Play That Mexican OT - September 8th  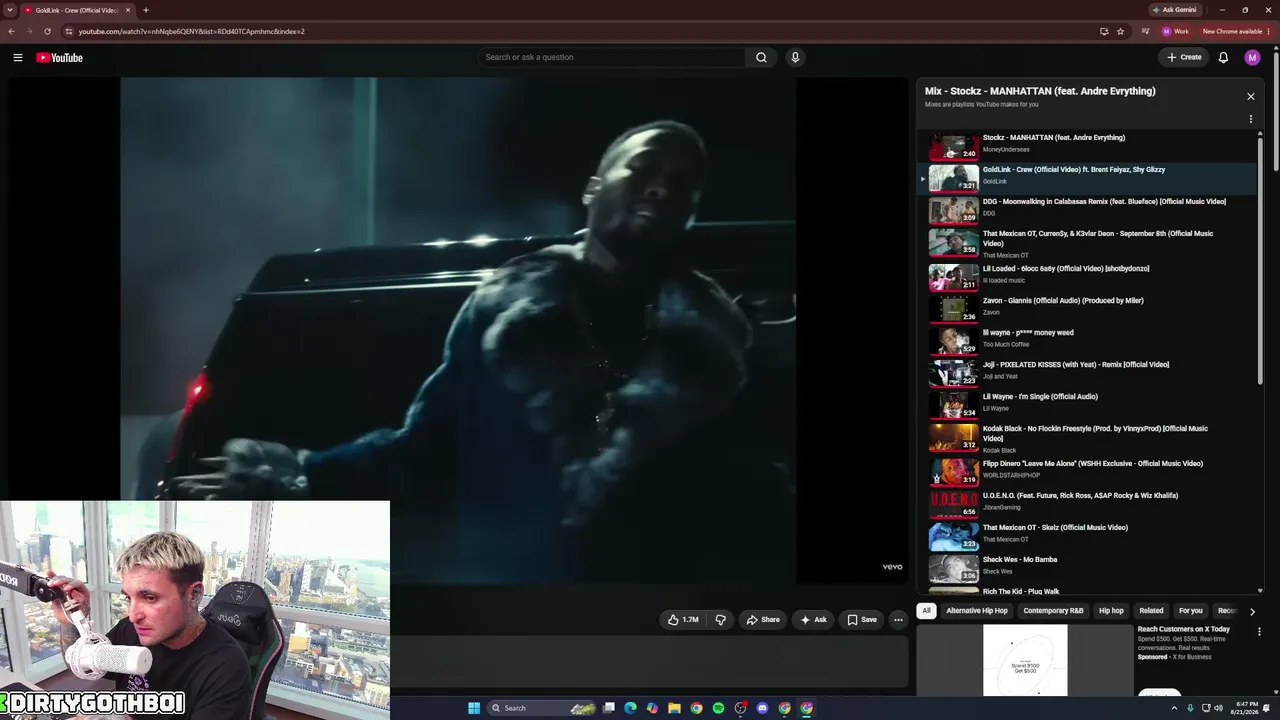pos(1086,244)
